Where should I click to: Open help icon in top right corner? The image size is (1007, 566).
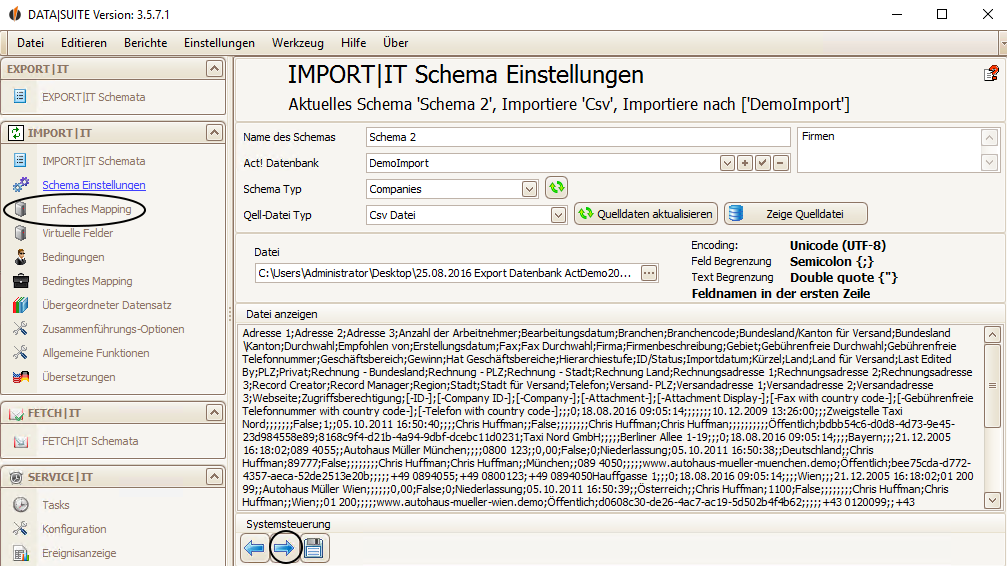[x=991, y=73]
